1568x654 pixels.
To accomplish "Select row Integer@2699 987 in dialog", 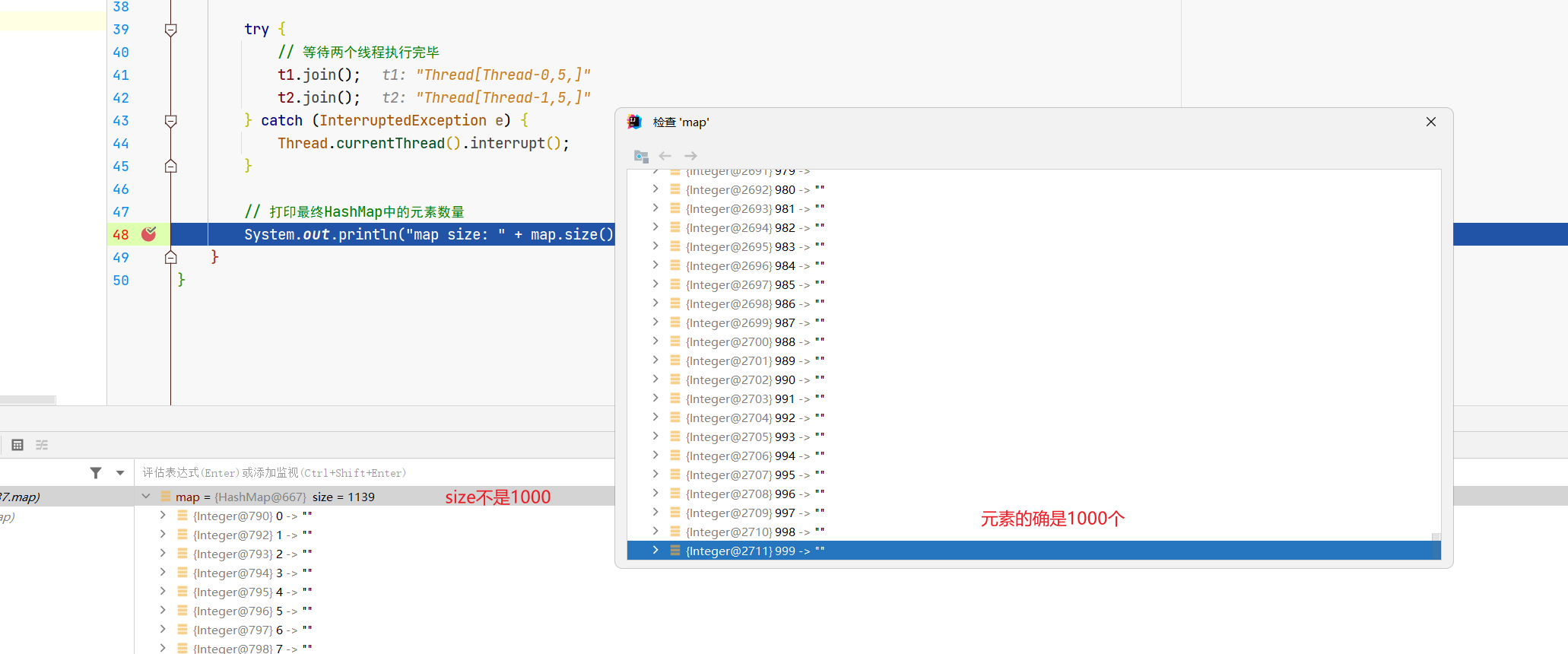I will point(1030,322).
